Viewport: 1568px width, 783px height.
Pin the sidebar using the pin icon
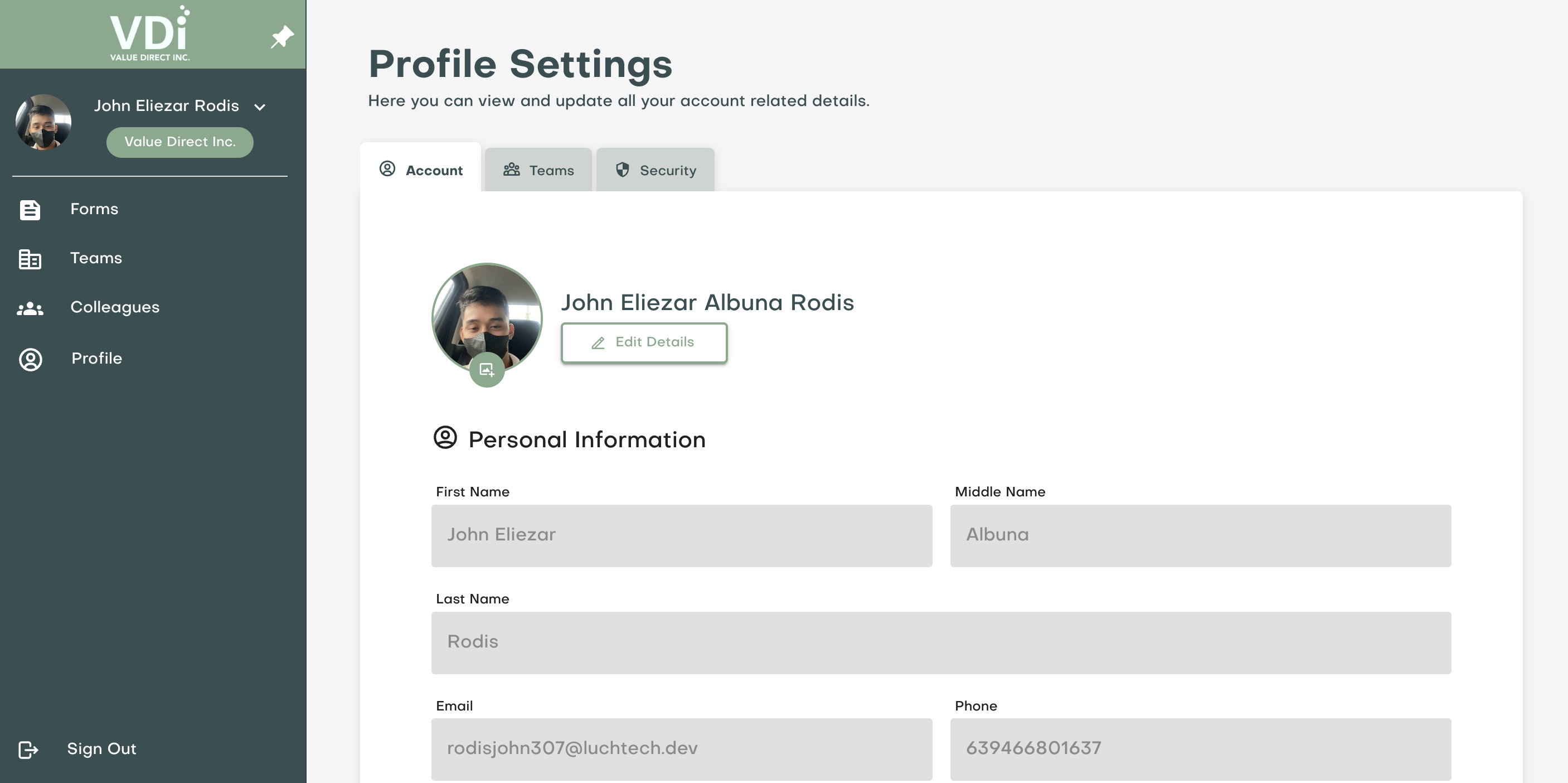click(281, 38)
